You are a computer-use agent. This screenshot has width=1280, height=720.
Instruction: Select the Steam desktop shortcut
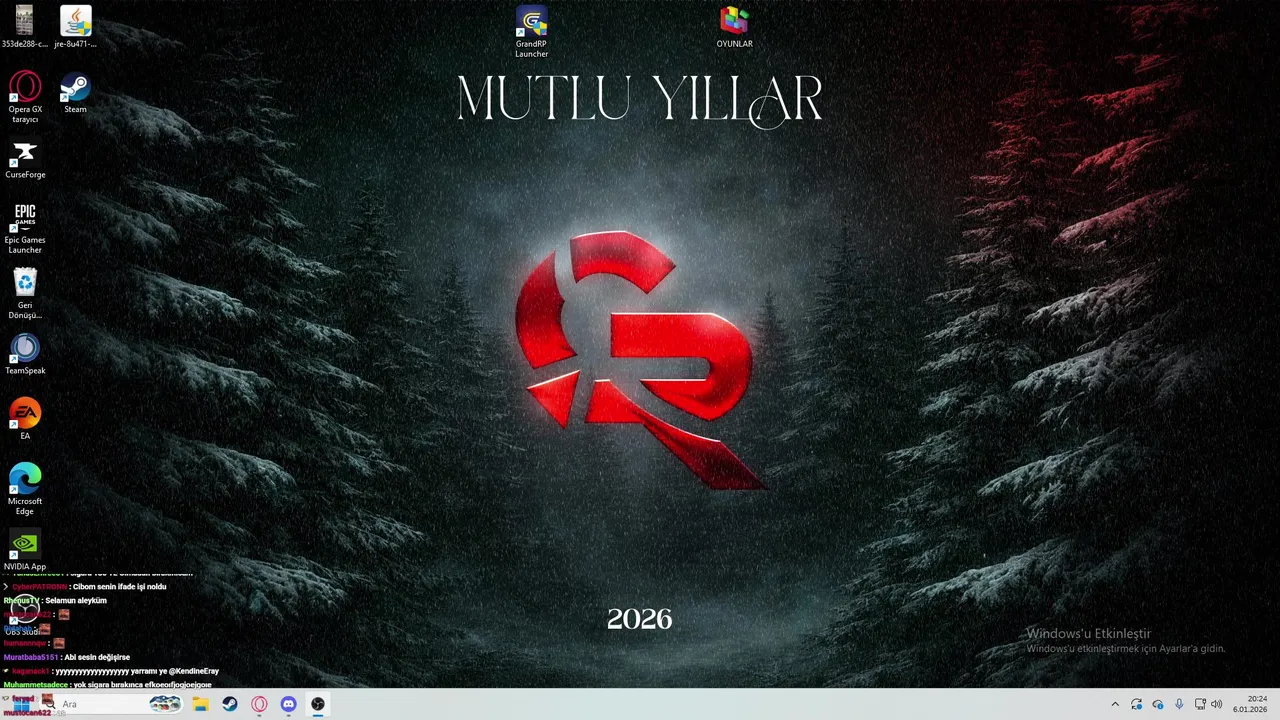pos(75,93)
